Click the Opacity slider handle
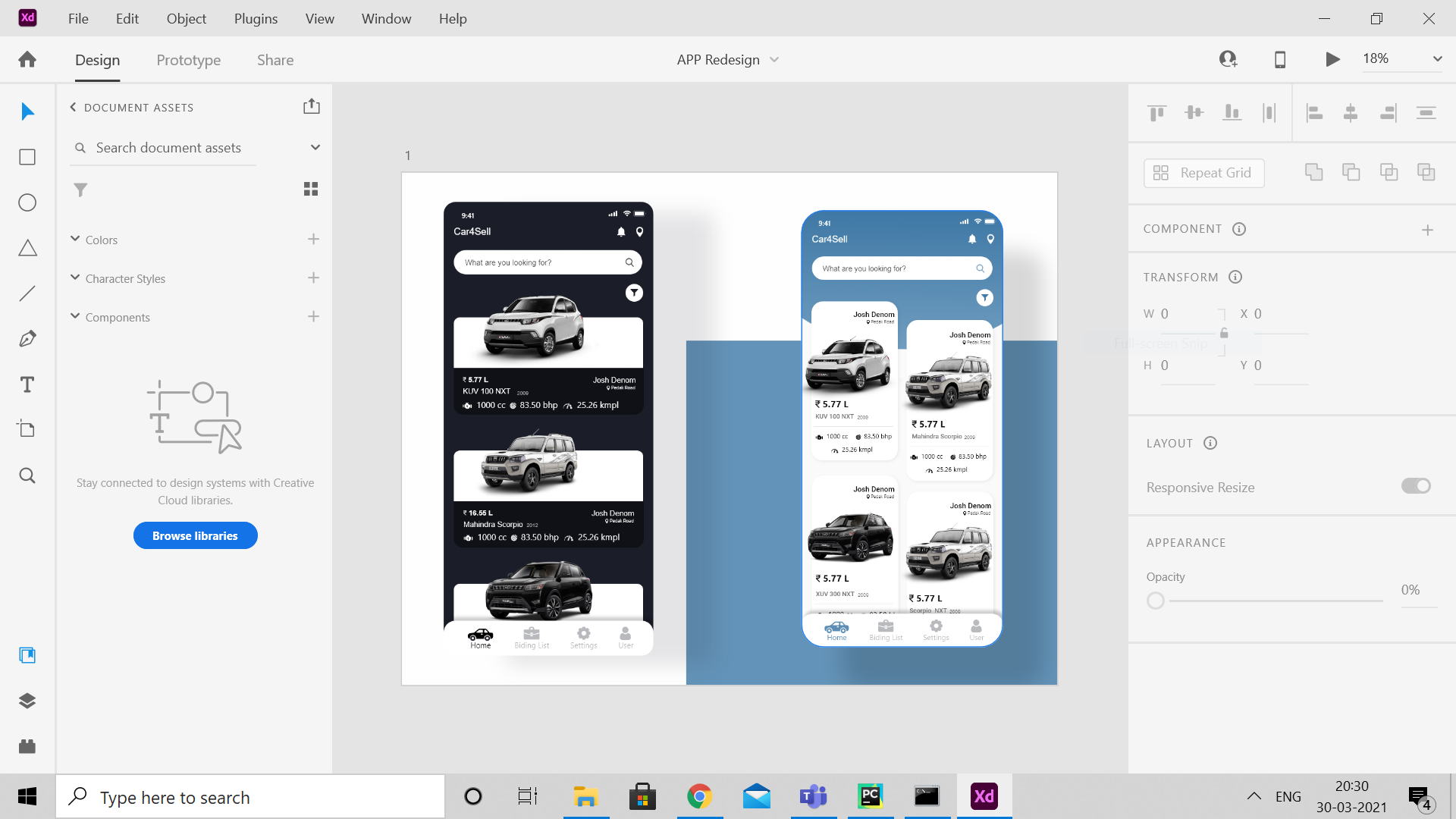The width and height of the screenshot is (1456, 819). pos(1155,601)
